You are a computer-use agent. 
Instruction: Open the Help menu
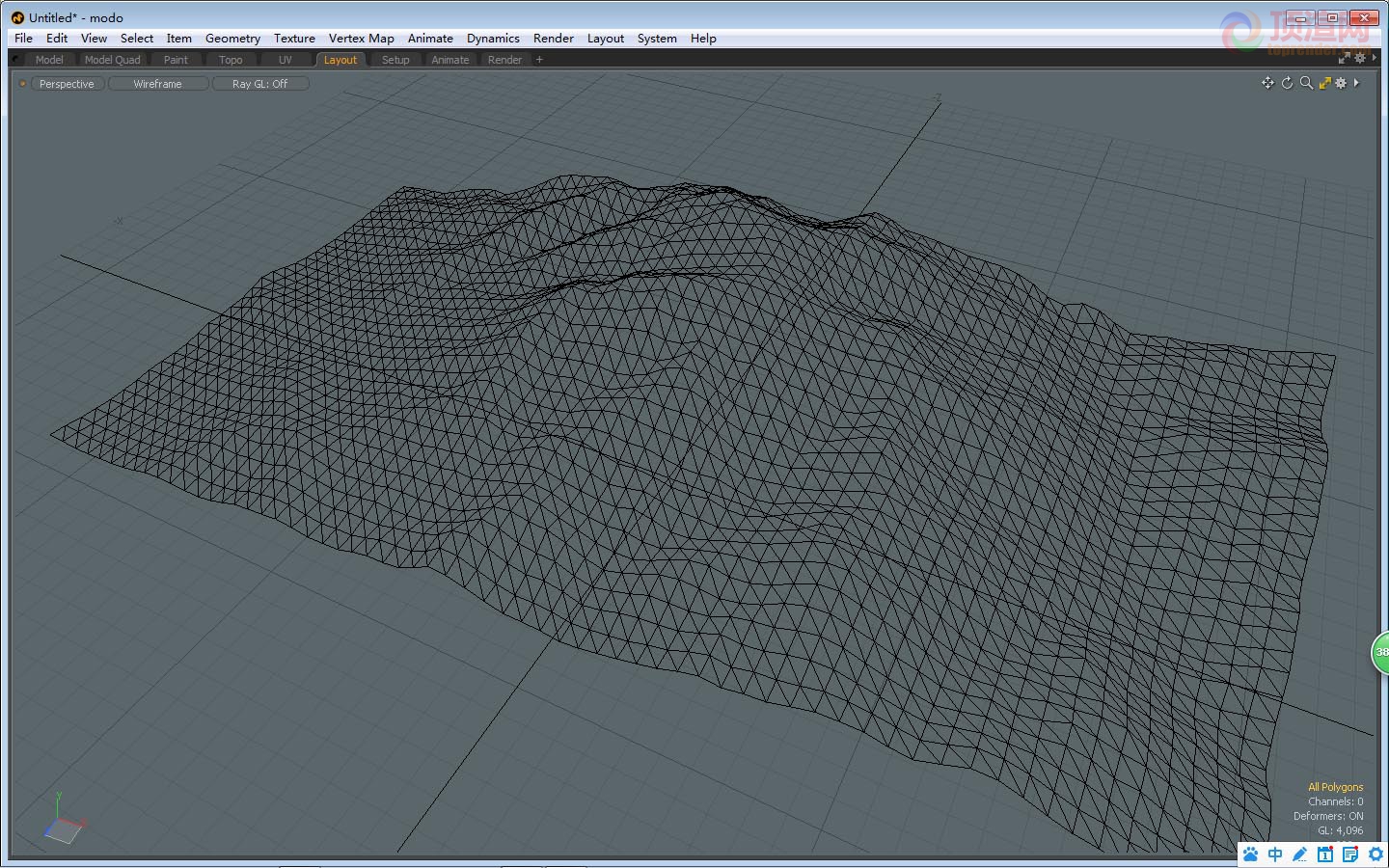(x=703, y=39)
